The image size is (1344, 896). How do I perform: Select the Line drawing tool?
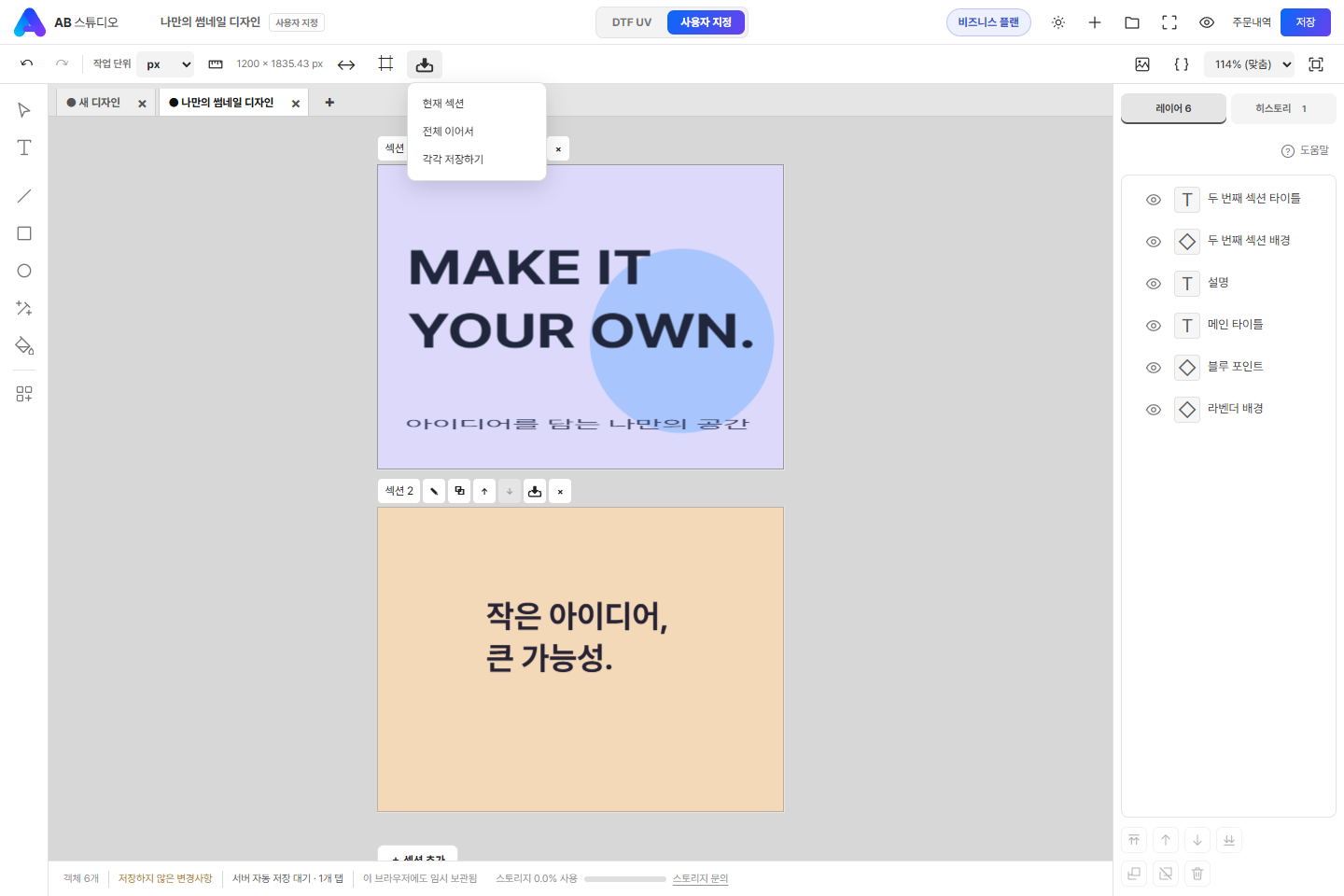click(x=24, y=196)
